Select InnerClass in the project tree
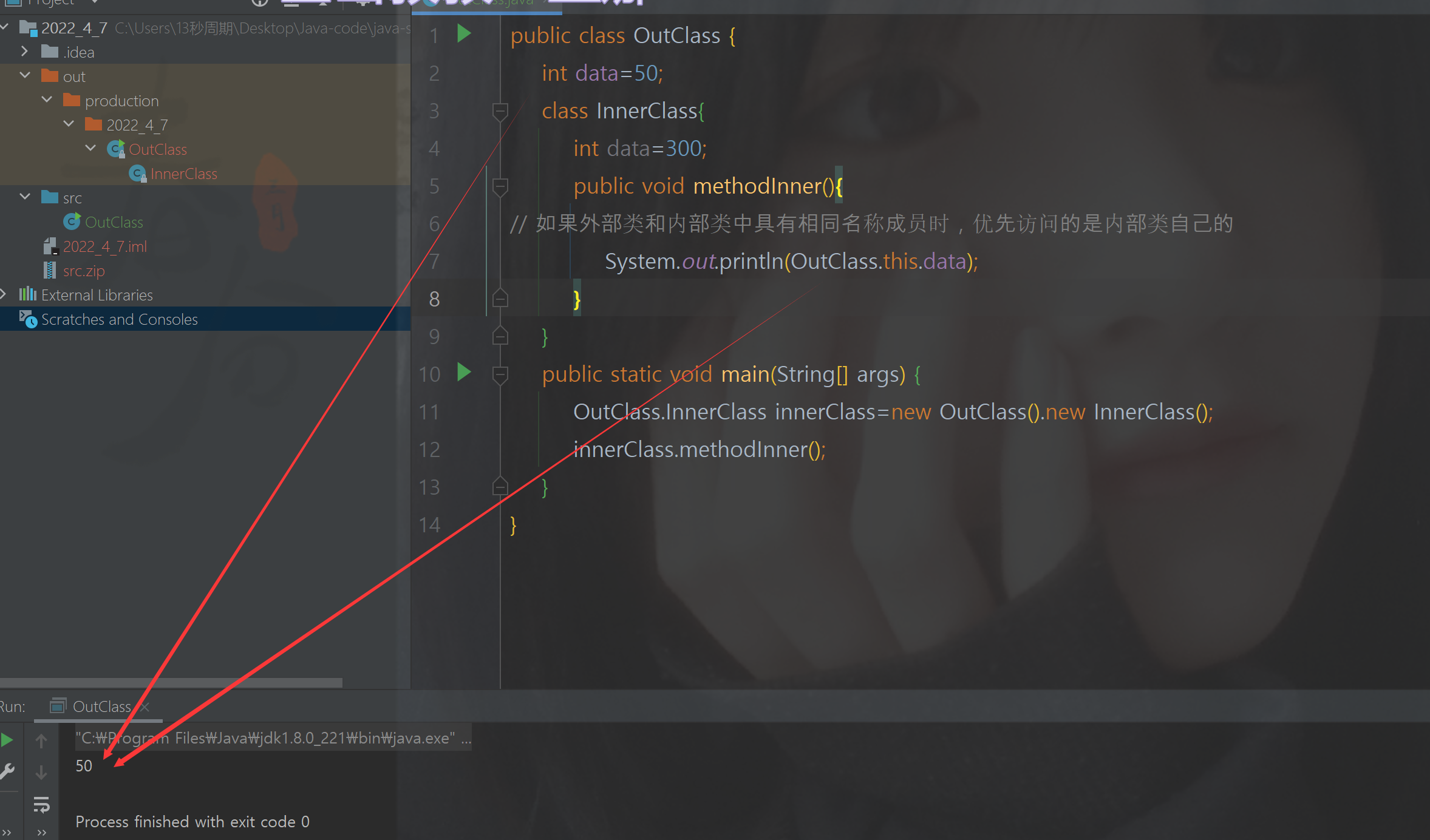This screenshot has width=1430, height=840. (x=183, y=174)
